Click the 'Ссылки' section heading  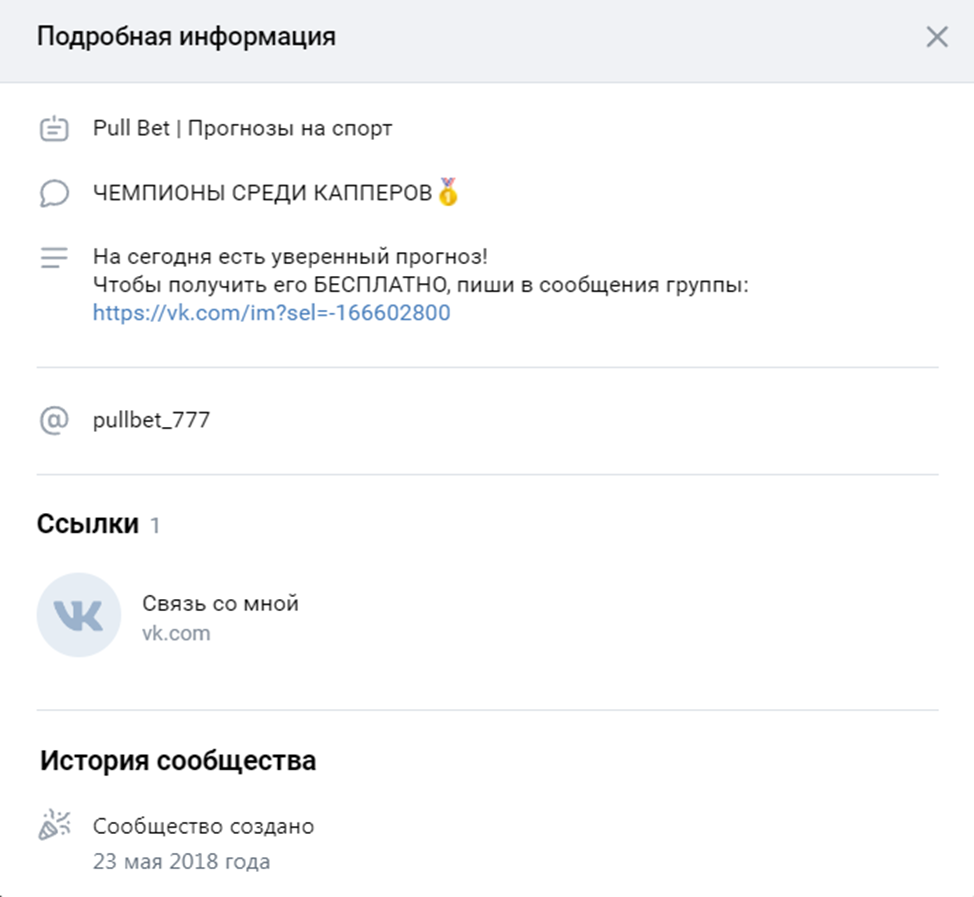tap(88, 524)
